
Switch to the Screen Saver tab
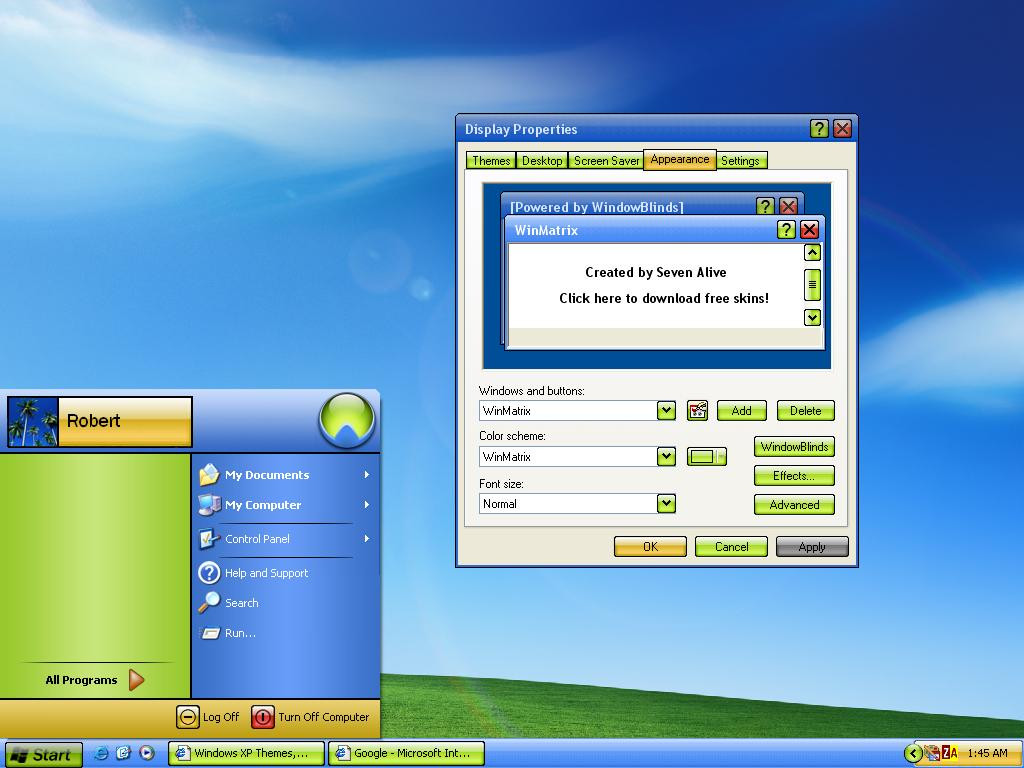click(606, 161)
